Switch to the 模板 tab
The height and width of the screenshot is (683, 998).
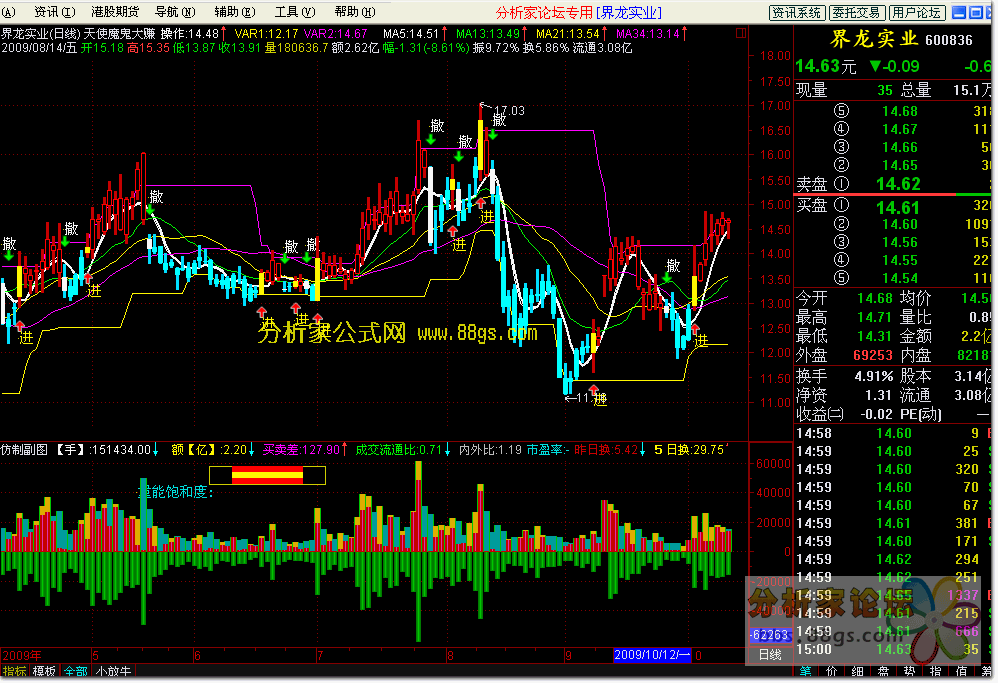(45, 671)
